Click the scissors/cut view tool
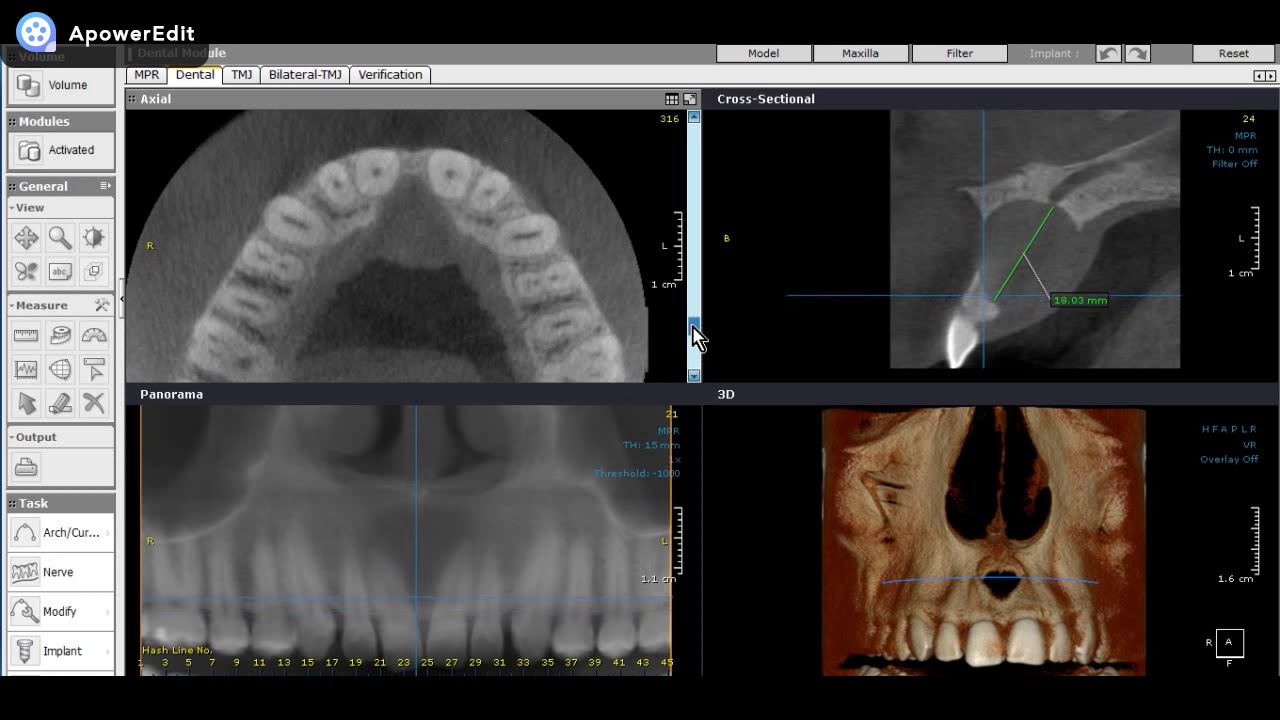Viewport: 1280px width, 720px height. (x=26, y=271)
